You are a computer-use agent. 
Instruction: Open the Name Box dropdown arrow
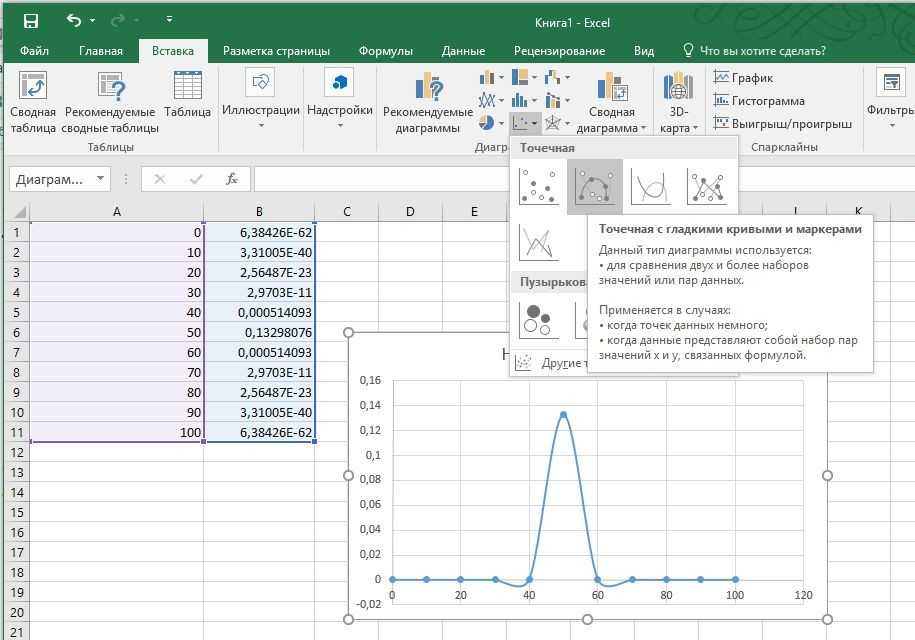pos(101,179)
